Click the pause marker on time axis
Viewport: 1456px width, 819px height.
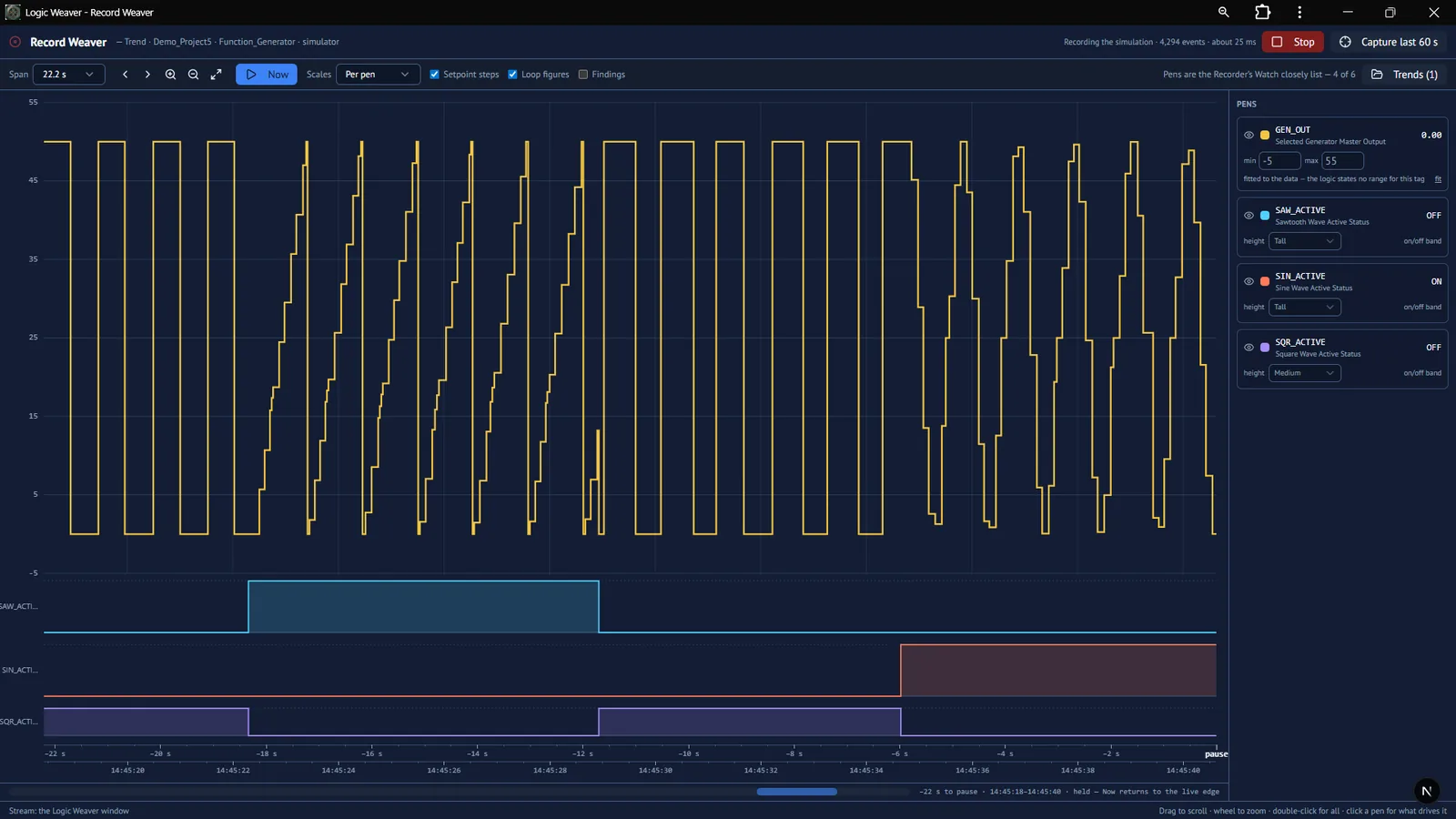click(x=1216, y=754)
